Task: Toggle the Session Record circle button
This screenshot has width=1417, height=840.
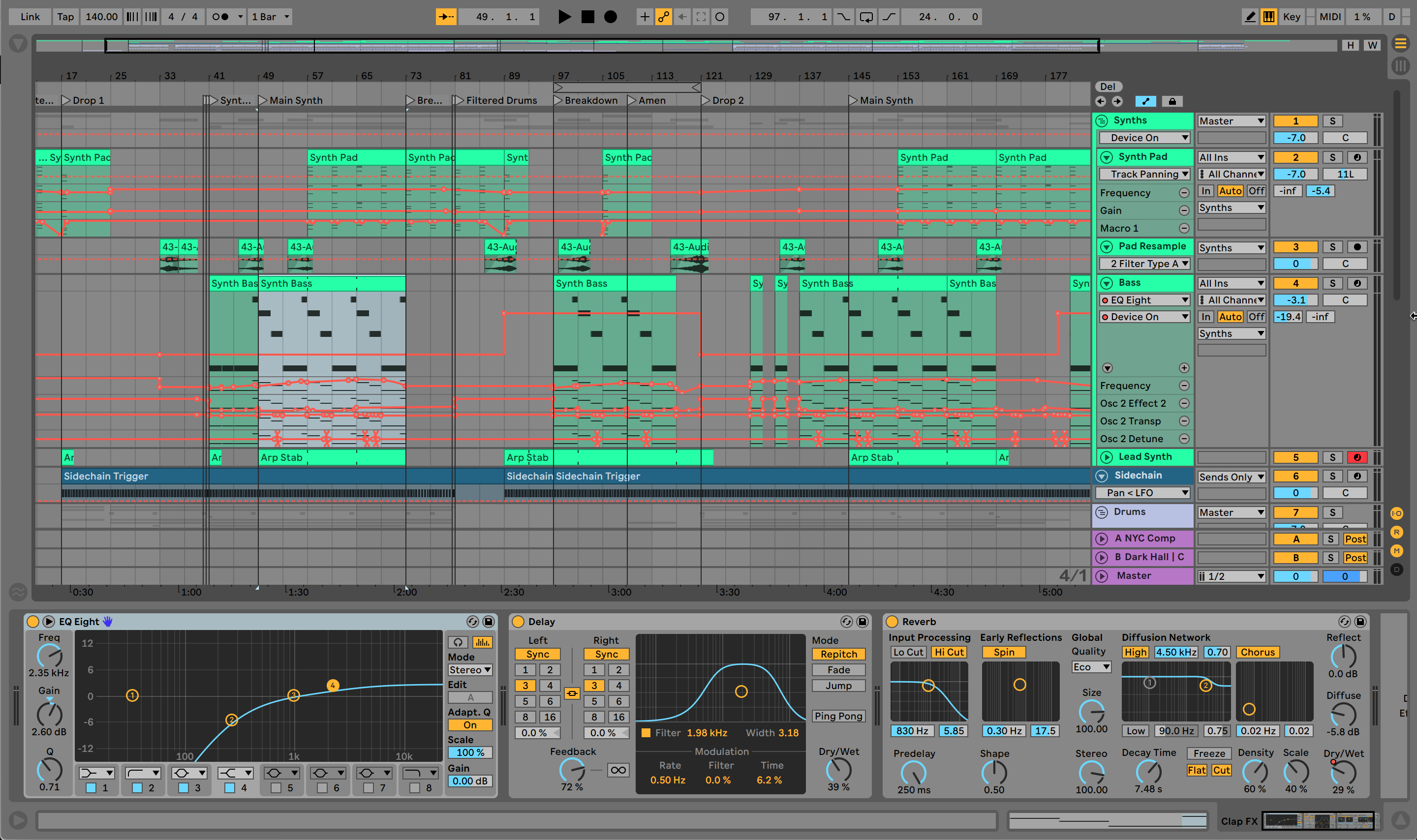Action: 719,17
